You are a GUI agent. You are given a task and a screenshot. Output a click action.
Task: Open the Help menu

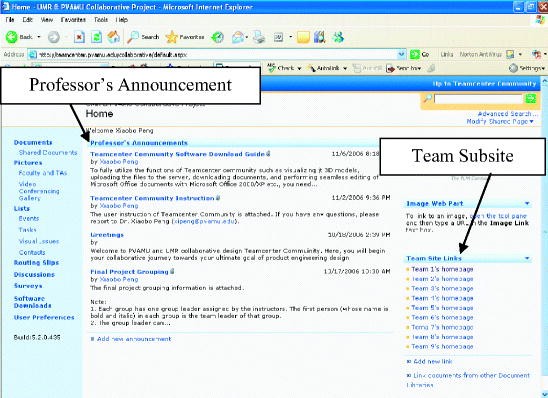(122, 20)
